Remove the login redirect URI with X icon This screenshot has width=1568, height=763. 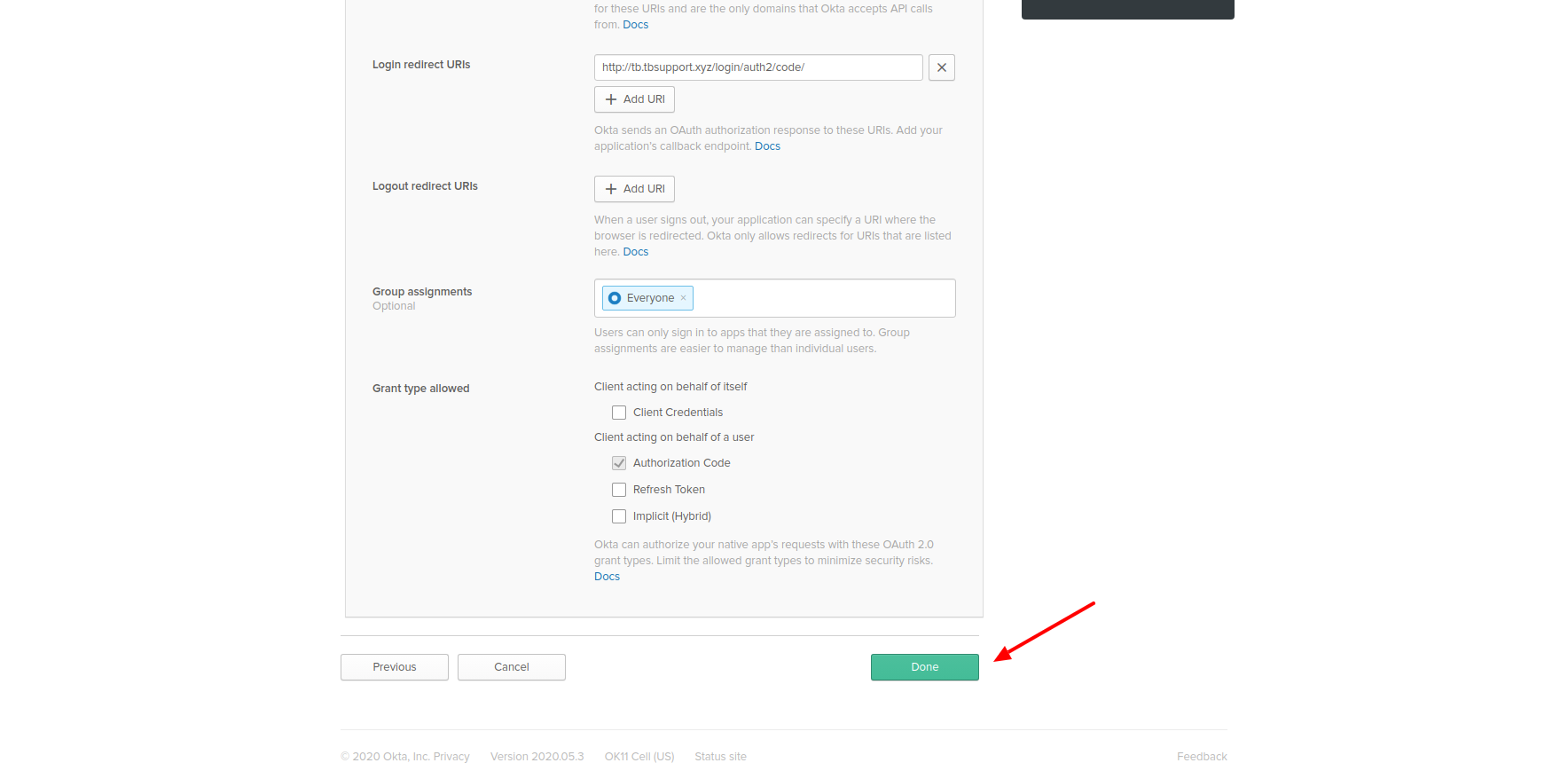point(941,67)
